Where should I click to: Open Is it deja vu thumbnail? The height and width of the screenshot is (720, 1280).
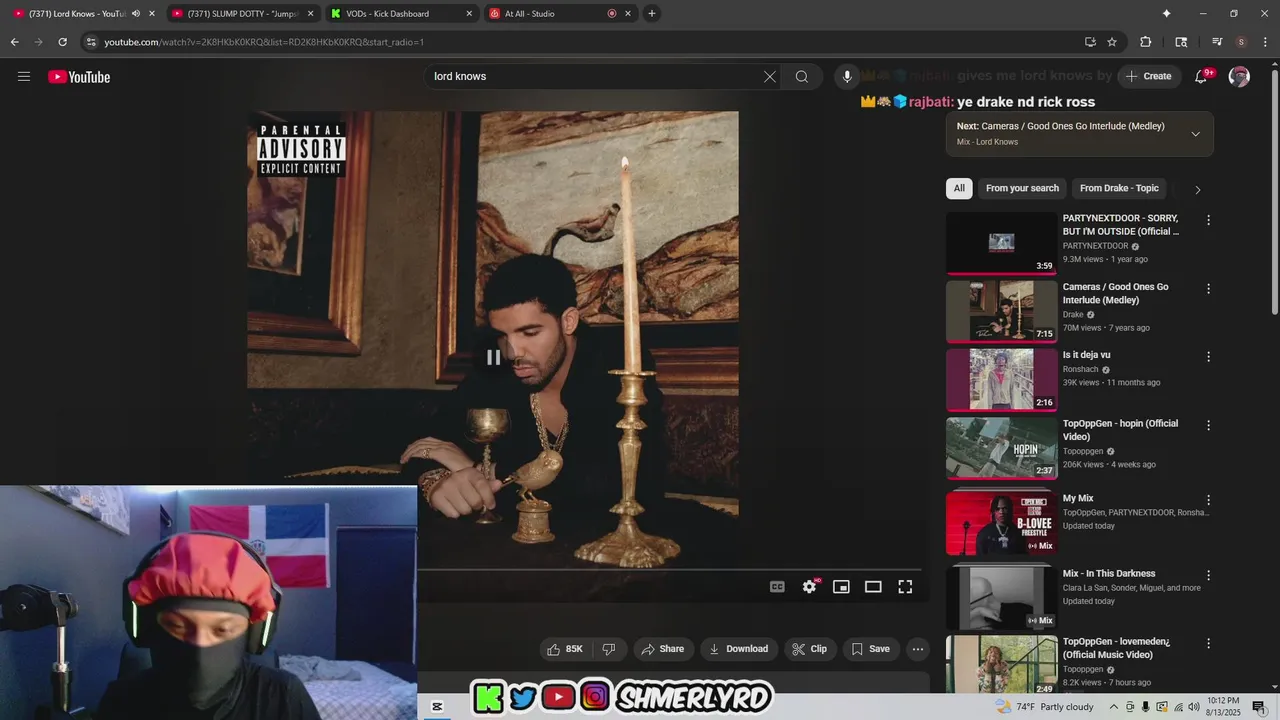tap(1001, 379)
